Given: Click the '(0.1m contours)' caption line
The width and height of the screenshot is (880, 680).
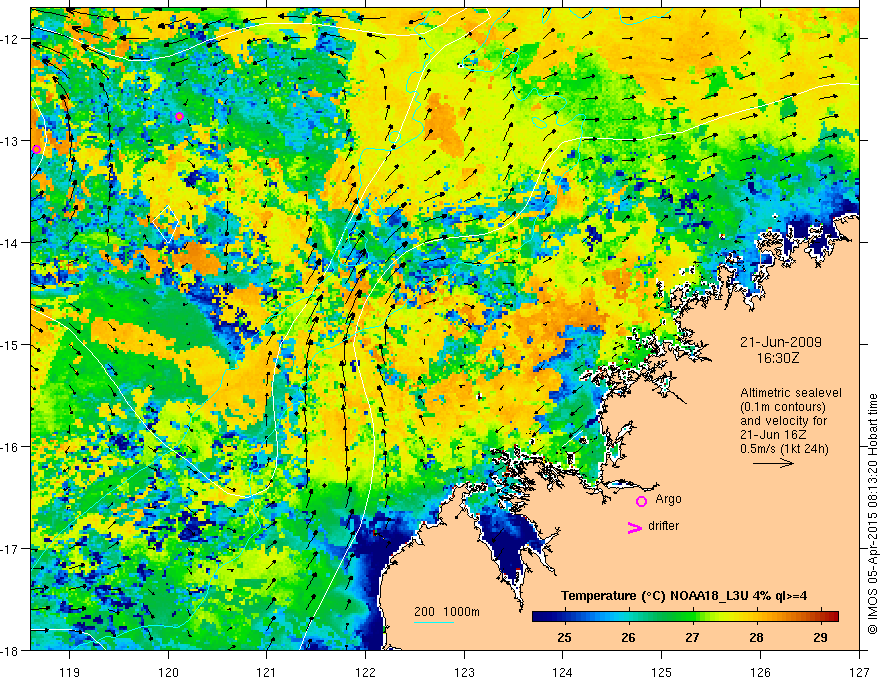Looking at the screenshot, I should 783,407.
